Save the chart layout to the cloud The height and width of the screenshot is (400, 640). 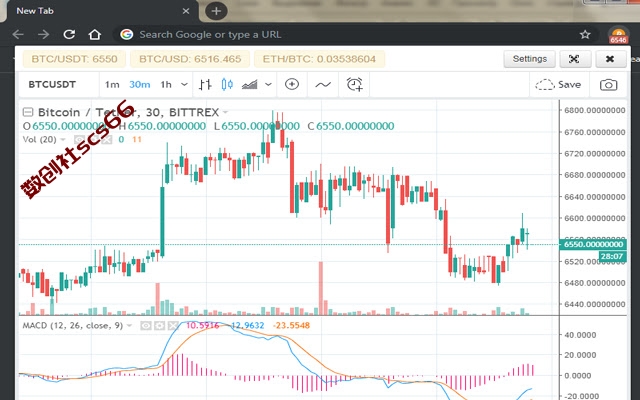558,84
